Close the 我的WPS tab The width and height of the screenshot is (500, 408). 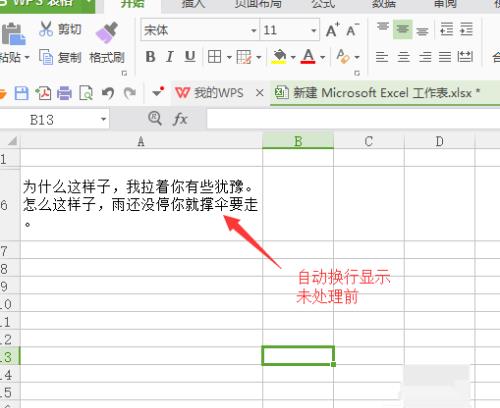[260, 93]
